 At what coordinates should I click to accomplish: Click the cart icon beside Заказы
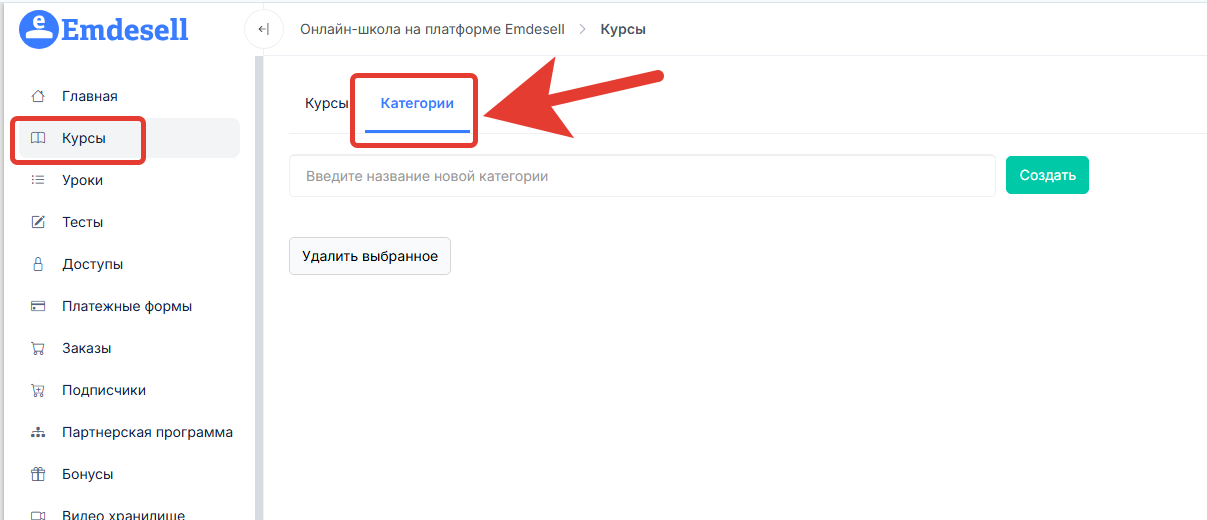tap(39, 348)
